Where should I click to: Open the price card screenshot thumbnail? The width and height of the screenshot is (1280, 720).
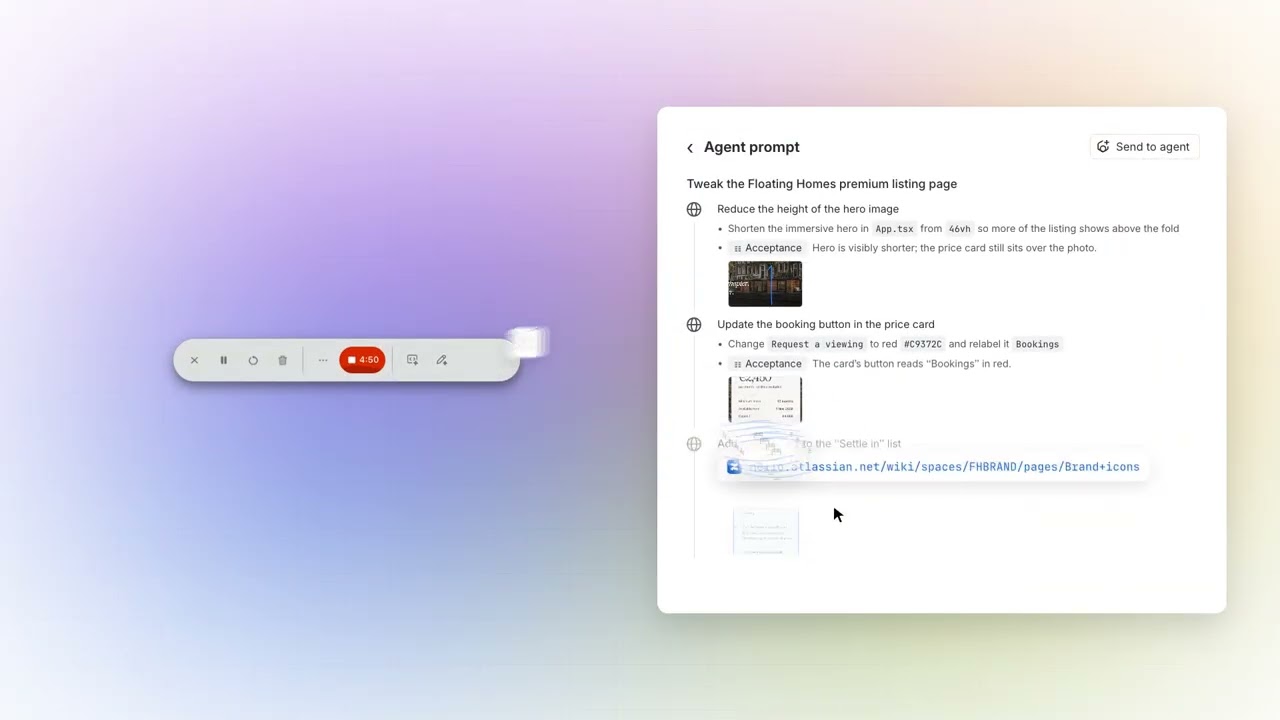[765, 399]
